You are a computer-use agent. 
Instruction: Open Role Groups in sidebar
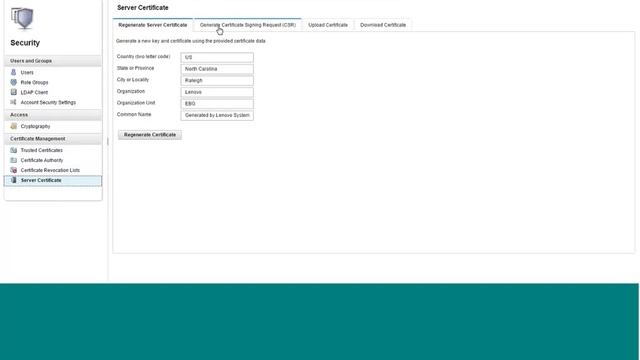coord(34,82)
